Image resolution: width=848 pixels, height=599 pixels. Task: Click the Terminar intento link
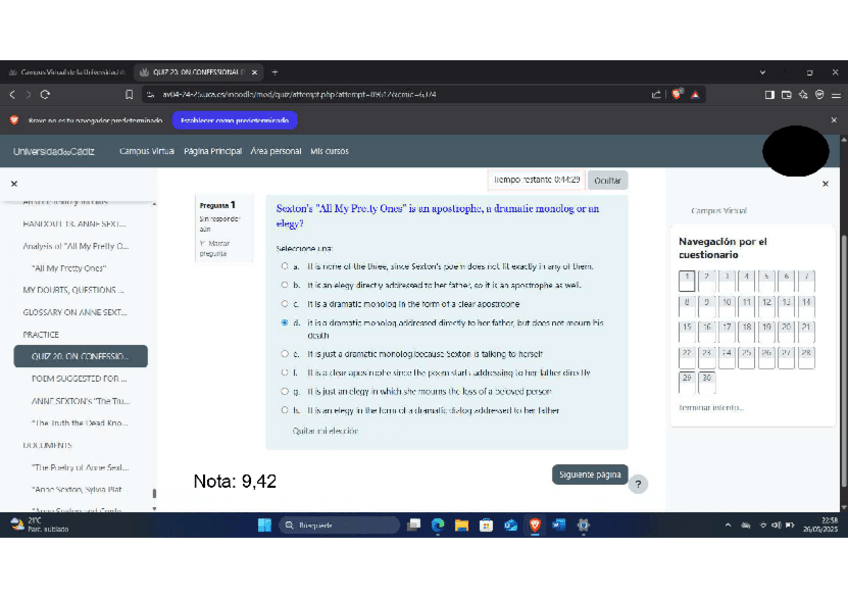pos(711,408)
